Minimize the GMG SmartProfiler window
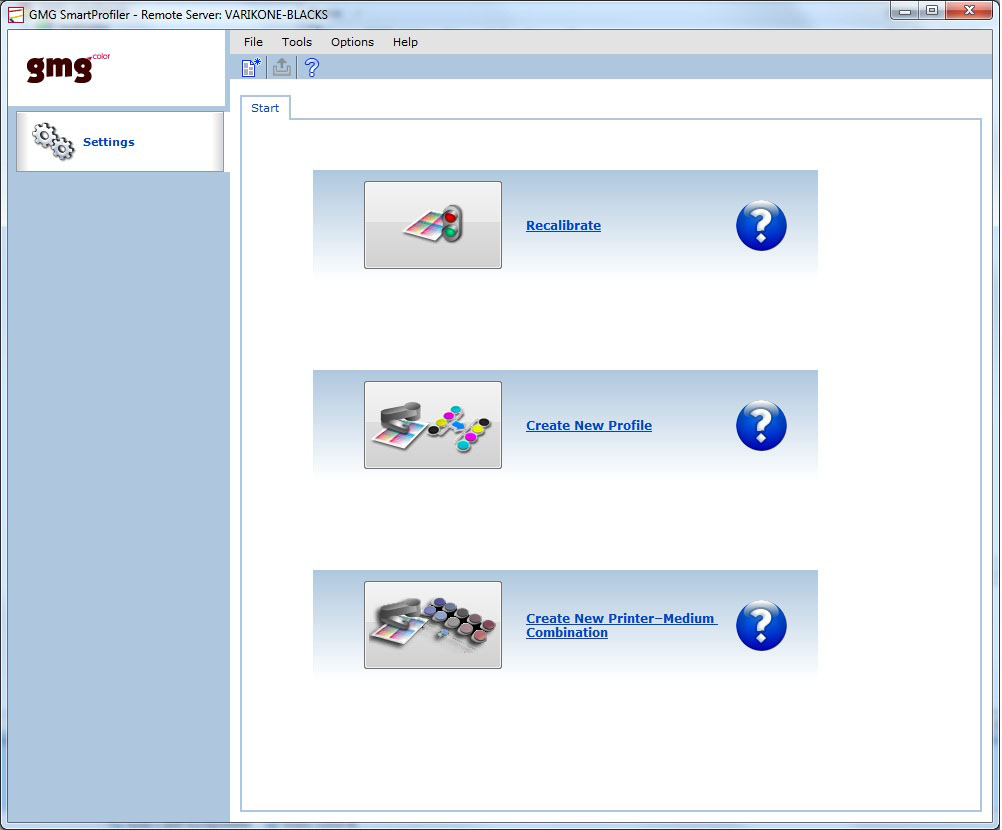The width and height of the screenshot is (1002, 830). pyautogui.click(x=904, y=11)
